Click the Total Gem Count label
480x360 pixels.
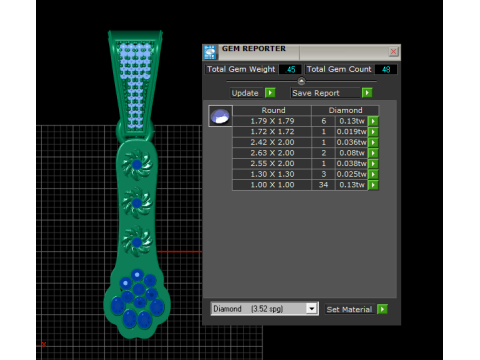point(339,69)
